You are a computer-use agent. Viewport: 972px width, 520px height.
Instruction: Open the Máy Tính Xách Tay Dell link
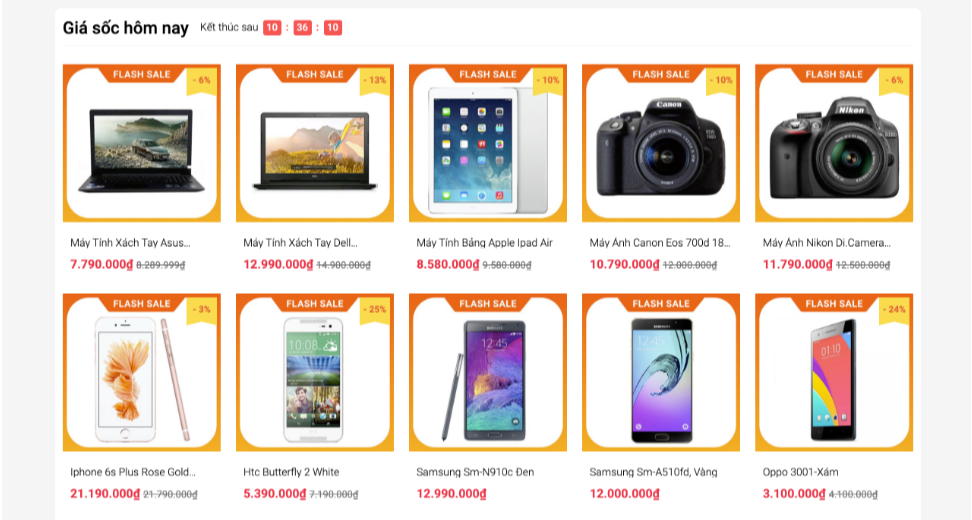(300, 243)
